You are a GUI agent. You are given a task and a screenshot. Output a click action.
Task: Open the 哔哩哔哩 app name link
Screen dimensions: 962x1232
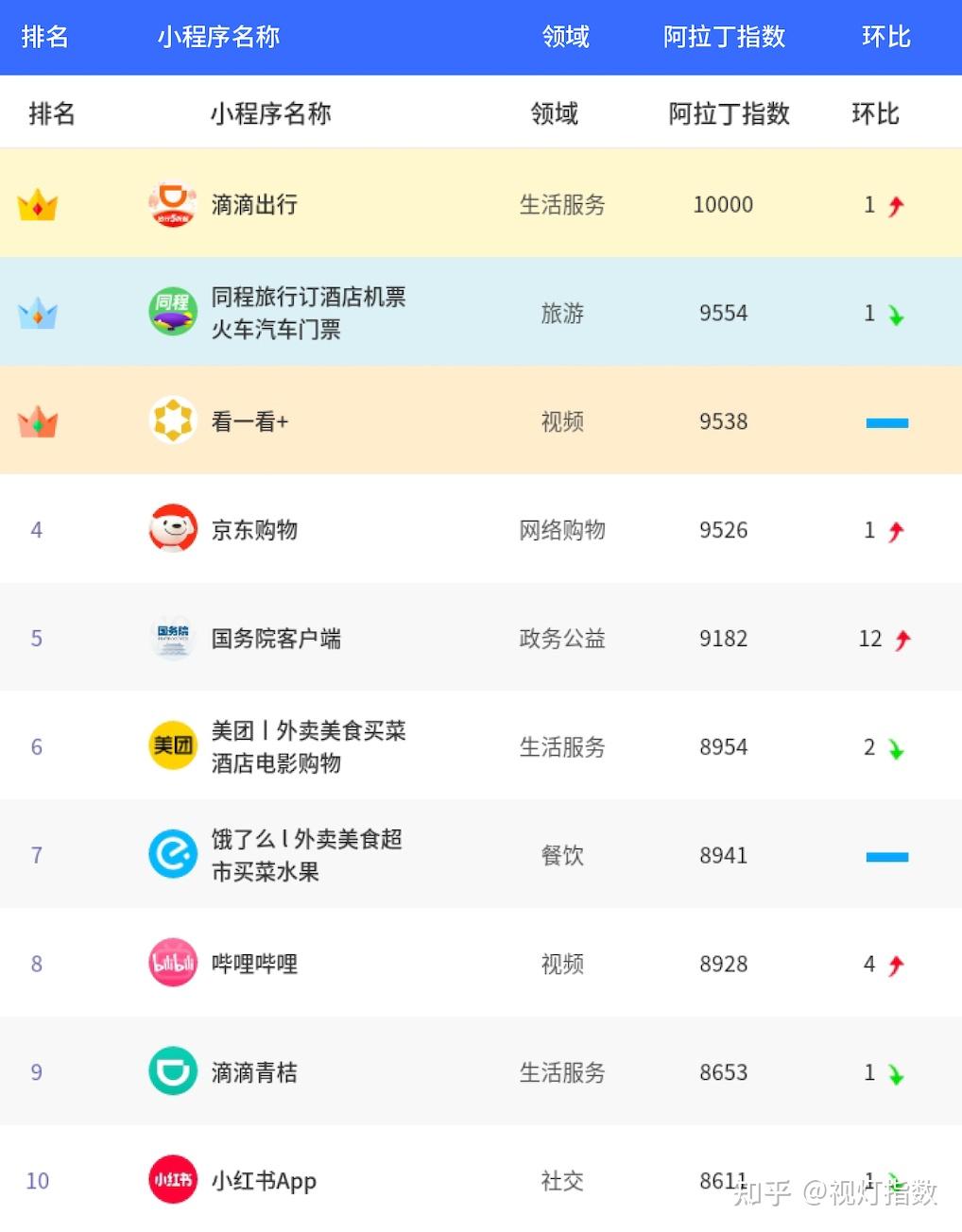point(254,964)
